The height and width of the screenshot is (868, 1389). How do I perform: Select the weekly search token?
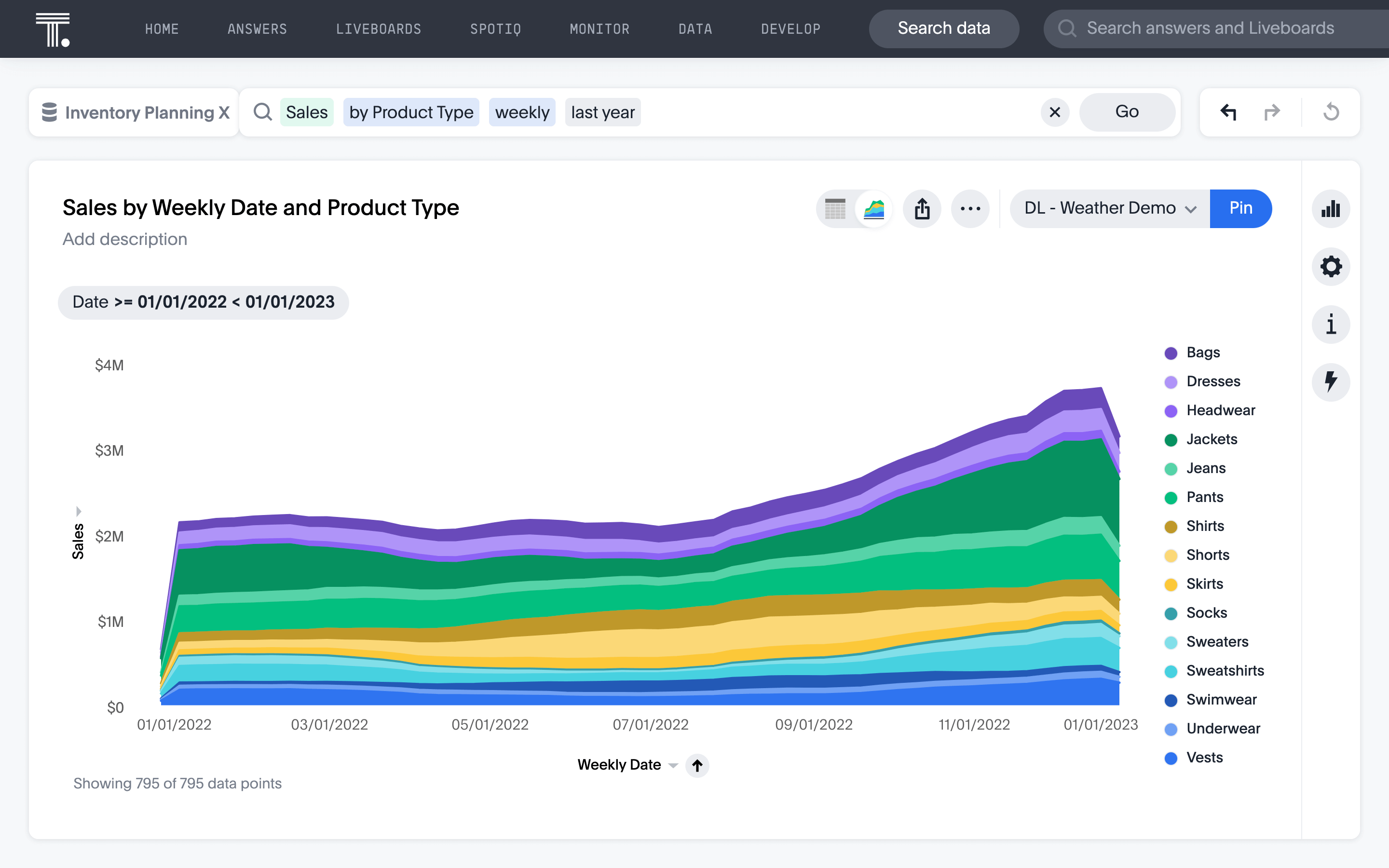(522, 112)
